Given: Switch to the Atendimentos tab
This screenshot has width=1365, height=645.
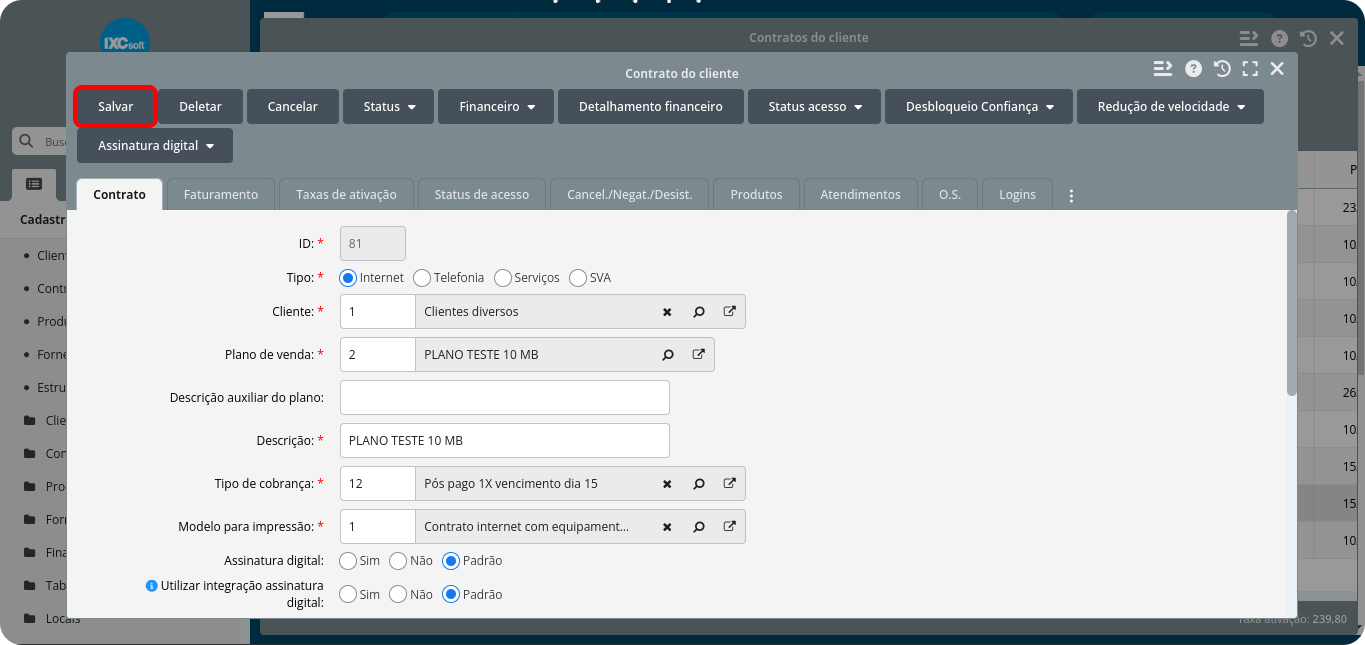Looking at the screenshot, I should coord(860,194).
